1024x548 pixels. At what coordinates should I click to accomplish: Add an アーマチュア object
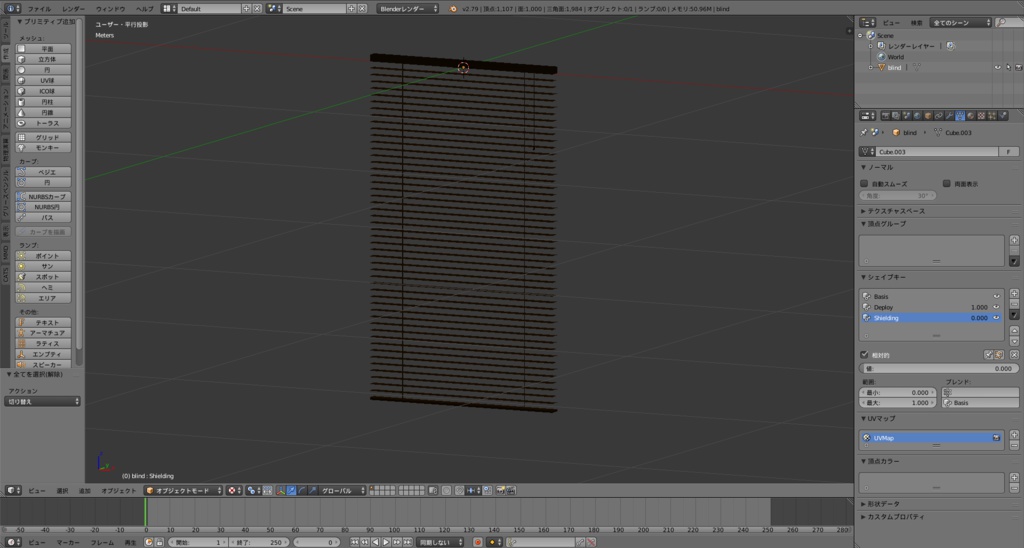(x=43, y=333)
